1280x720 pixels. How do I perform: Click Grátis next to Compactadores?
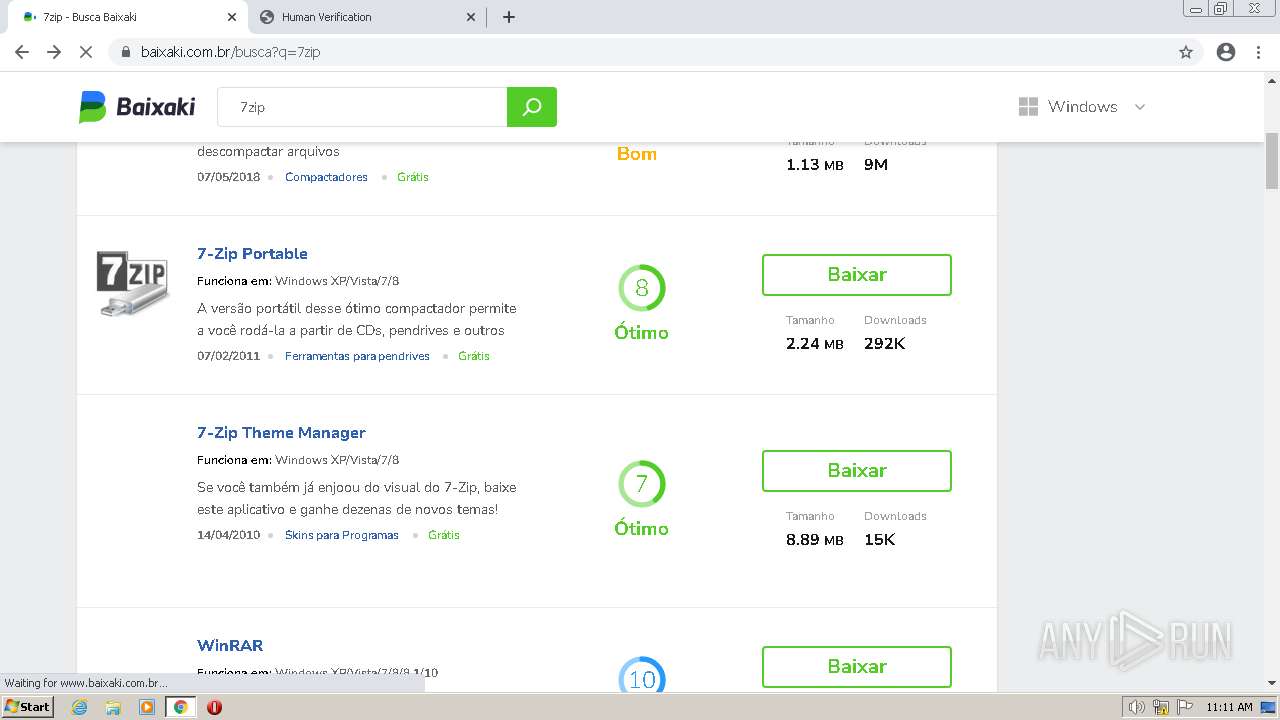(x=413, y=177)
